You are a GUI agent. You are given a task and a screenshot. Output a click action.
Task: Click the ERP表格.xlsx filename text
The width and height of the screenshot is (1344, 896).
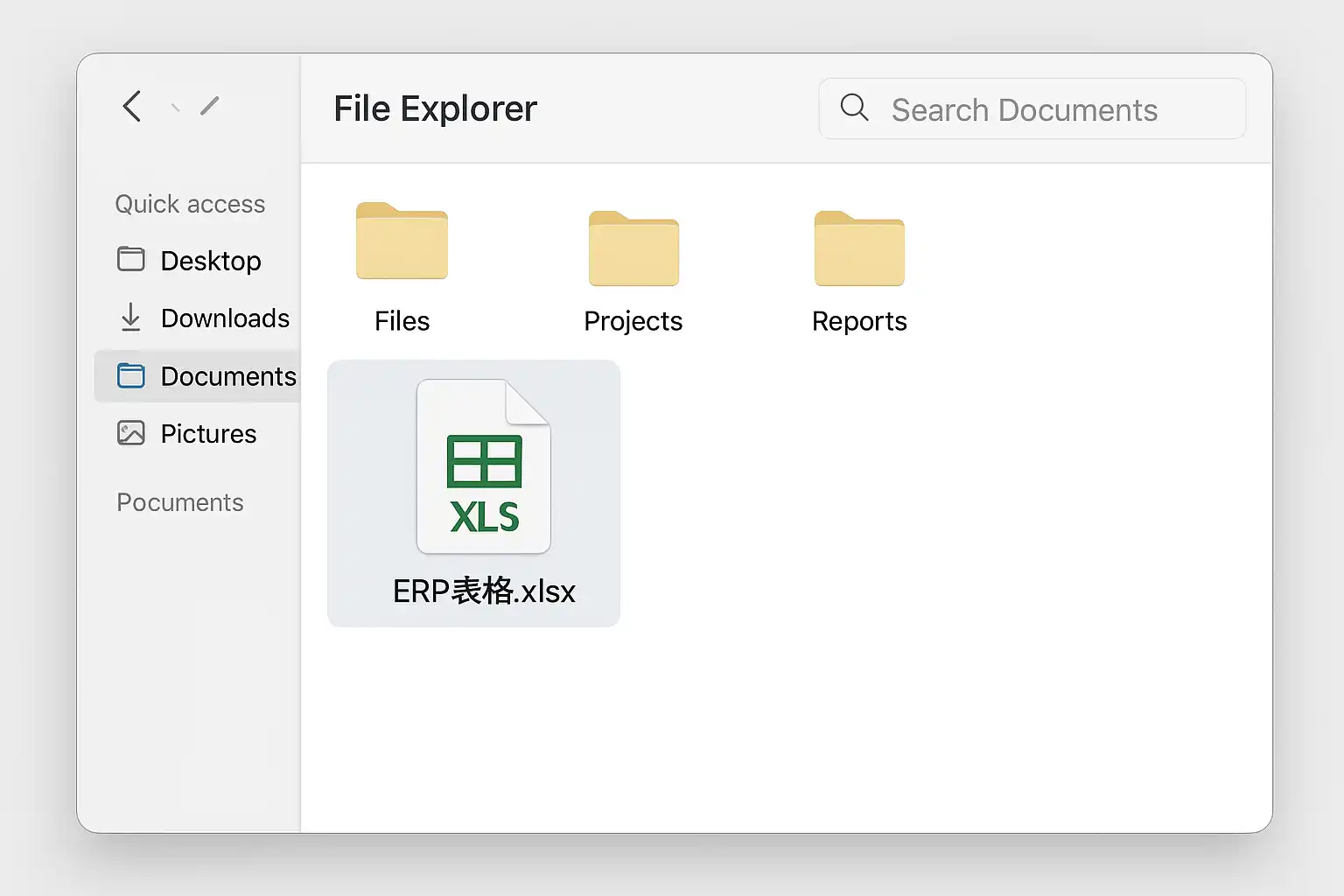click(484, 591)
